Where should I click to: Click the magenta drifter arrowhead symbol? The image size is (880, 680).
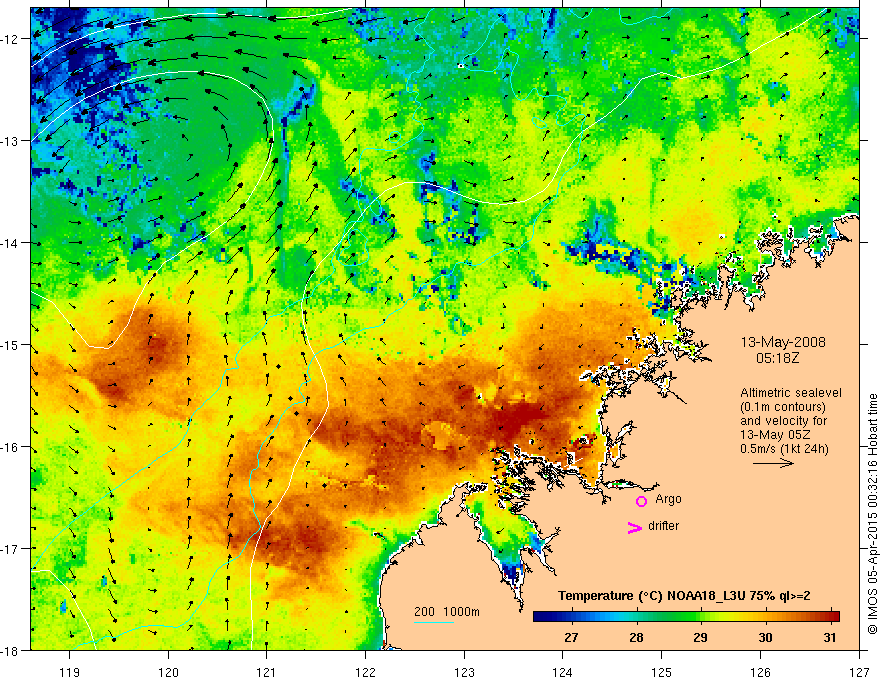click(634, 527)
